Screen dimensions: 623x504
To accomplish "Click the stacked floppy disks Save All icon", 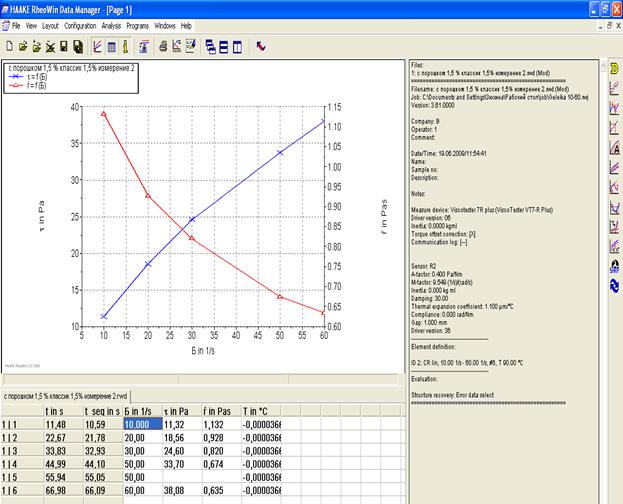I will 78,47.
